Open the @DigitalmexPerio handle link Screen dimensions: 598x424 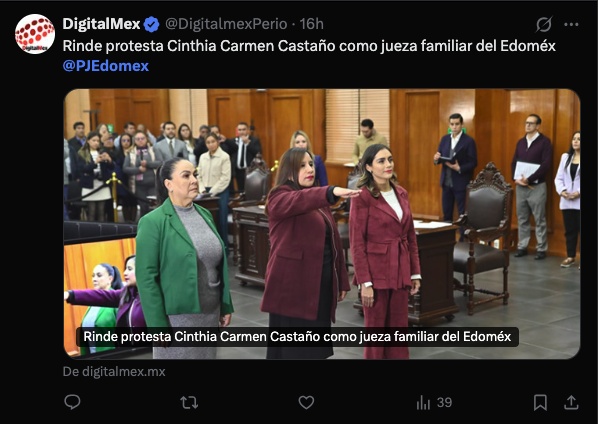(226, 24)
